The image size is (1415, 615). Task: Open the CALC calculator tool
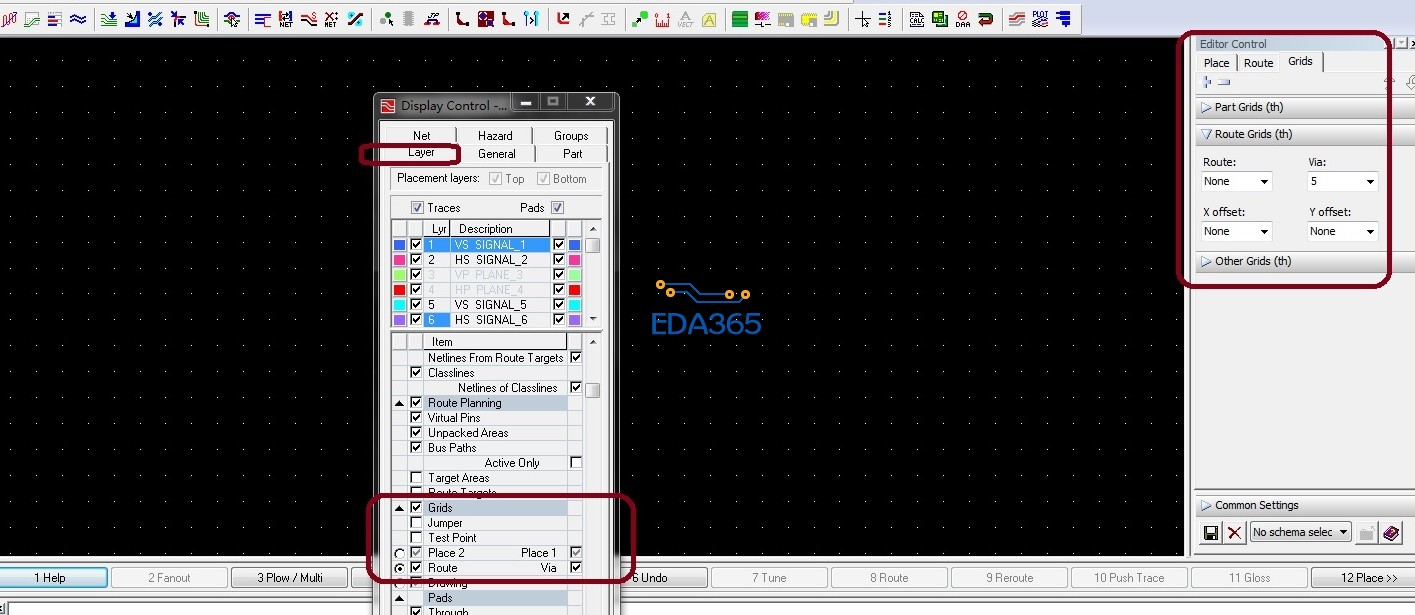tap(916, 19)
